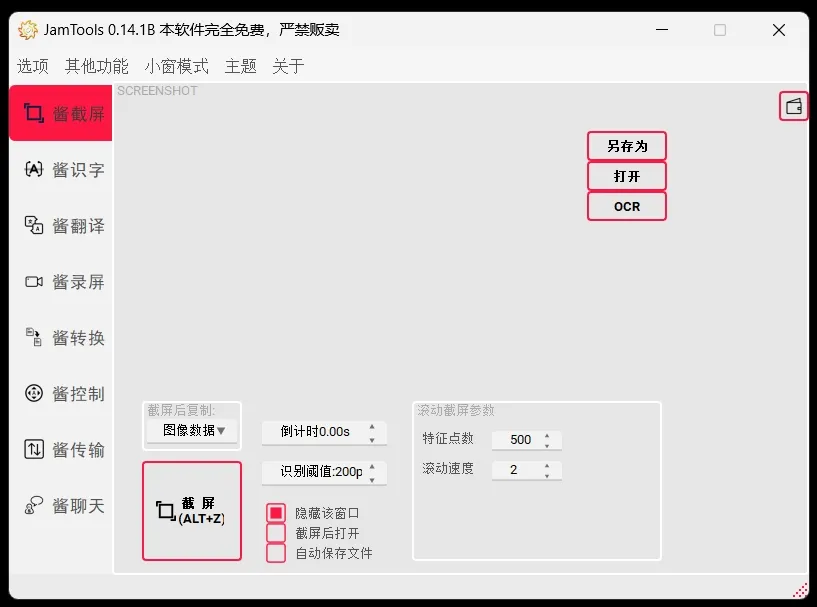Decrease the 识别阈值 threshold value
The height and width of the screenshot is (607, 817).
(372, 480)
